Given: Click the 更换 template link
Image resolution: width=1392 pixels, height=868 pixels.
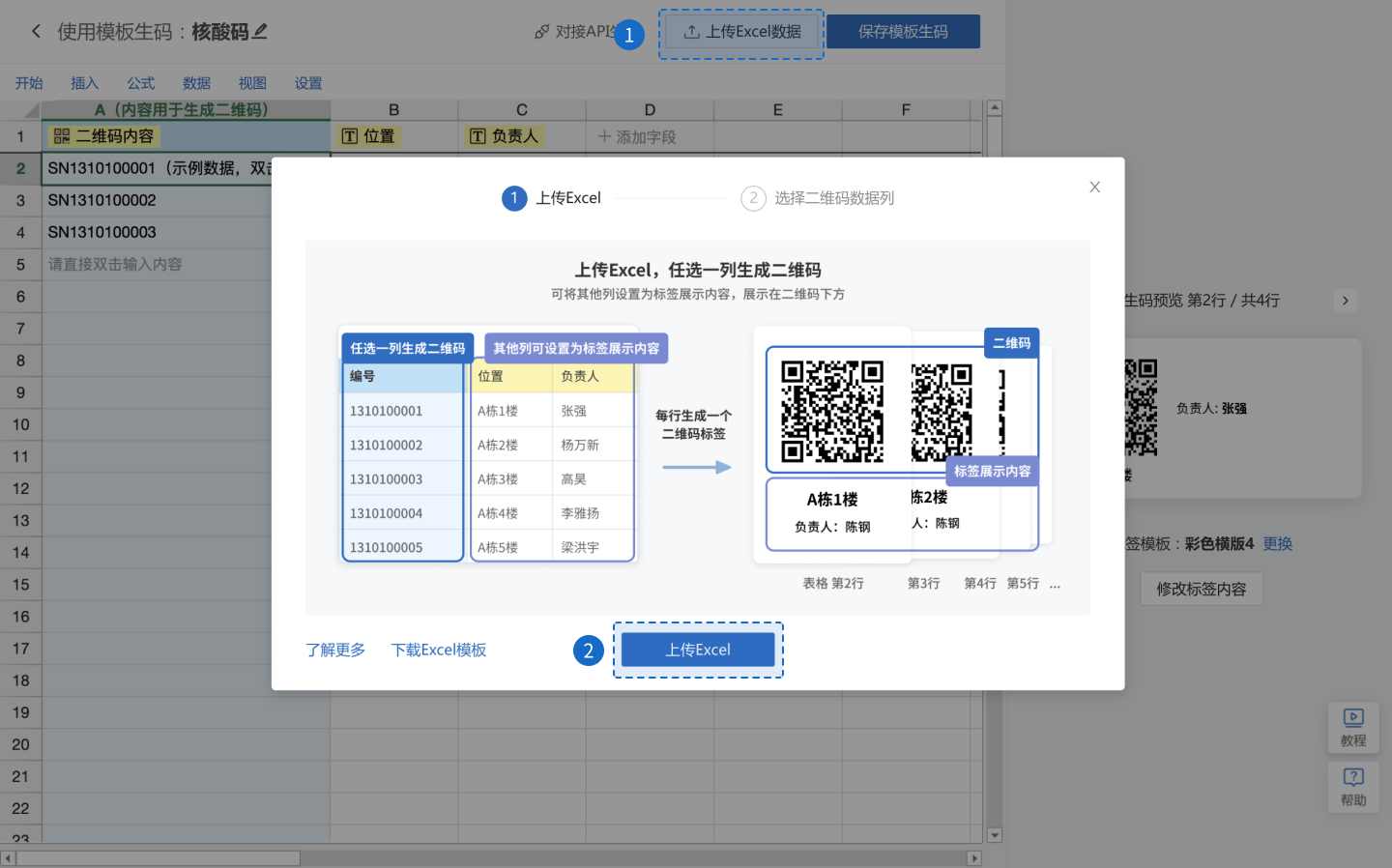Looking at the screenshot, I should pos(1278,543).
